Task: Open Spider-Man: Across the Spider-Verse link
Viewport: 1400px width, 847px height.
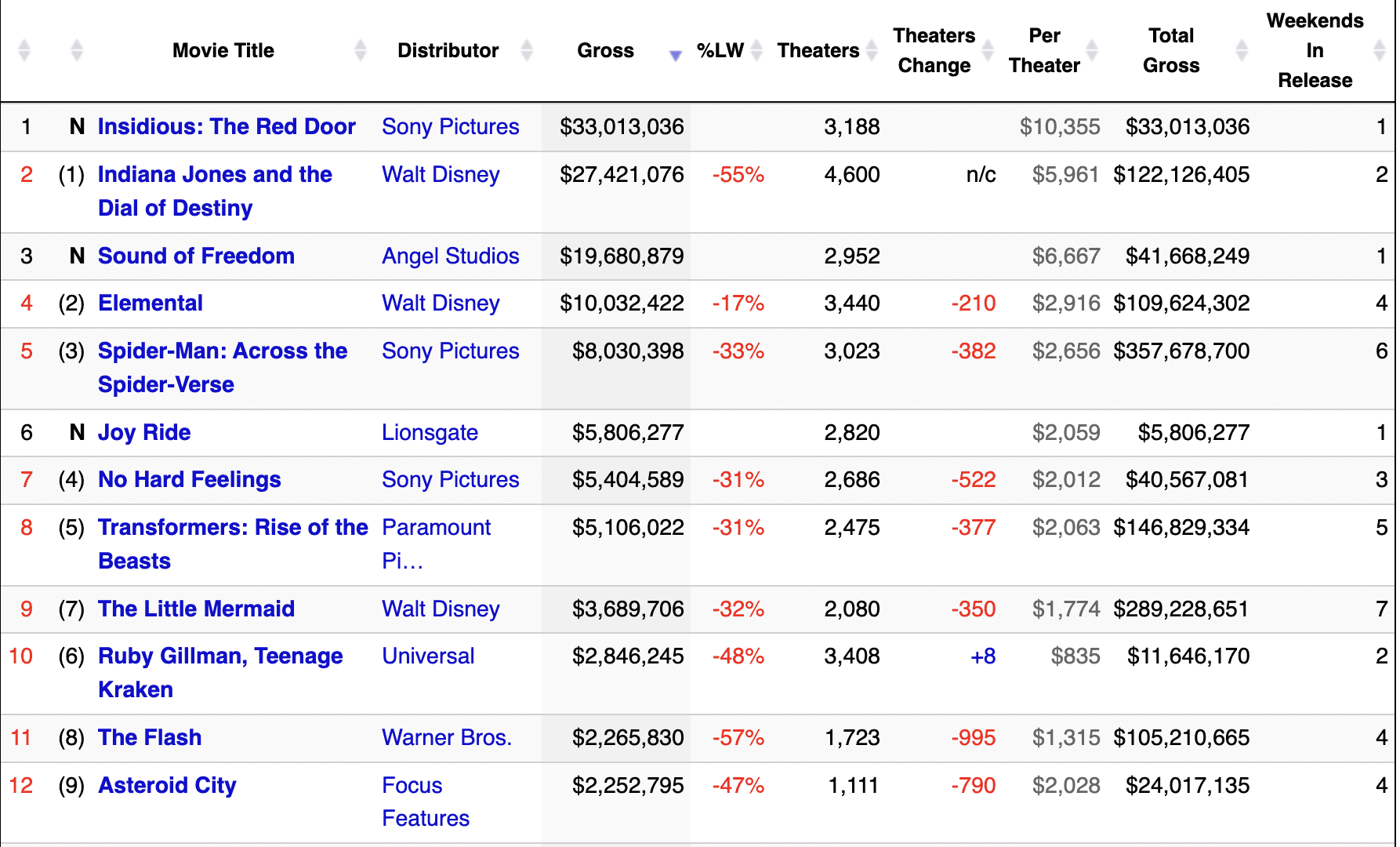Action: tap(223, 368)
